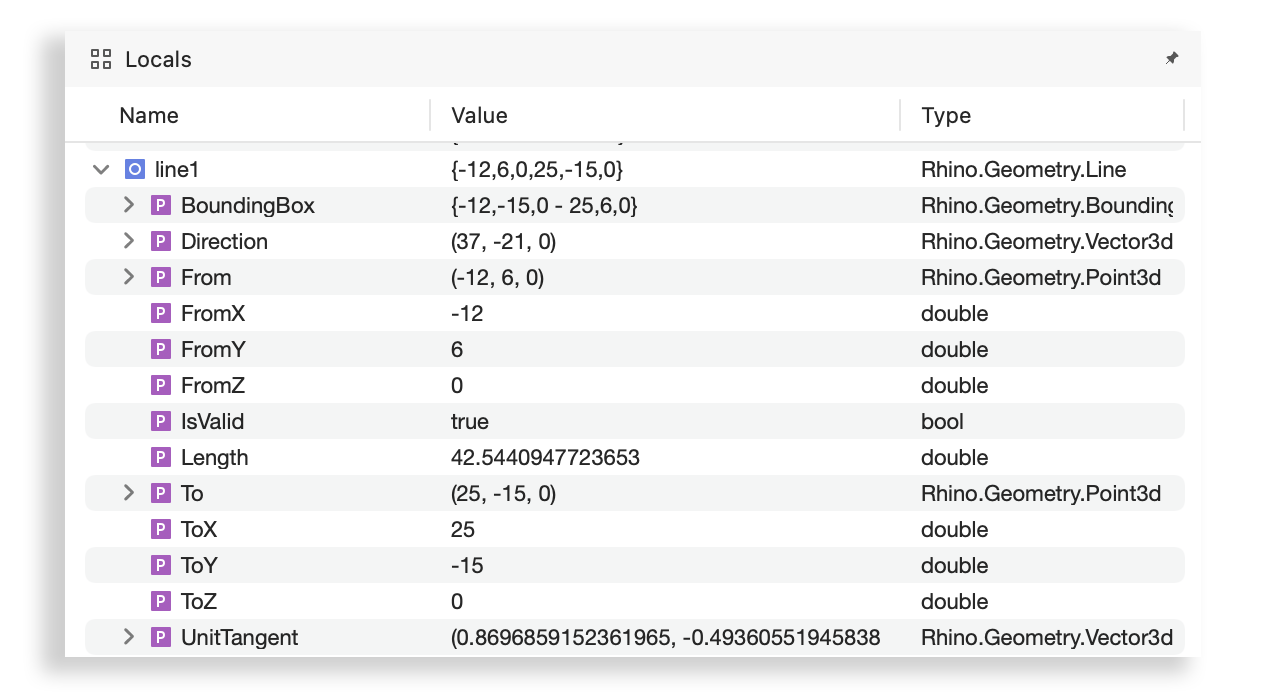The width and height of the screenshot is (1266, 700).
Task: Expand the Direction vector property
Action: coord(128,242)
